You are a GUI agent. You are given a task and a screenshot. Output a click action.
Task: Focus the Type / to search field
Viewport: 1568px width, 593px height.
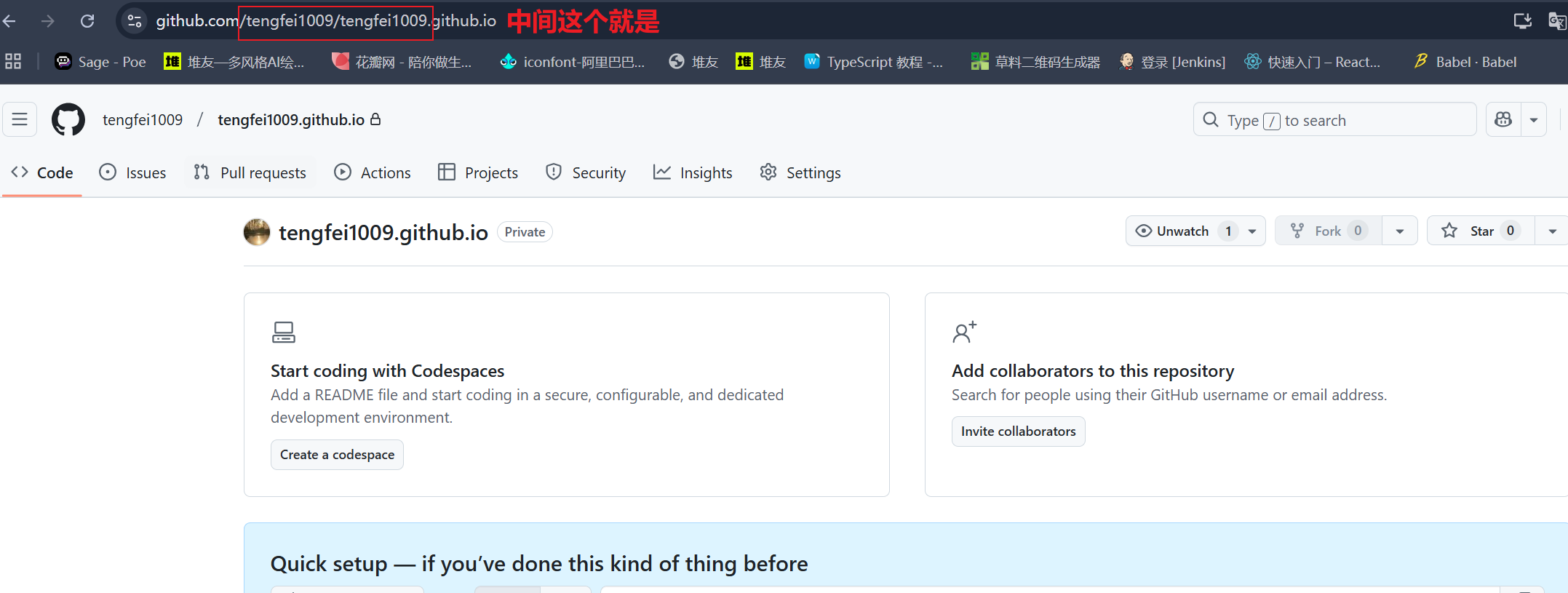click(1334, 119)
